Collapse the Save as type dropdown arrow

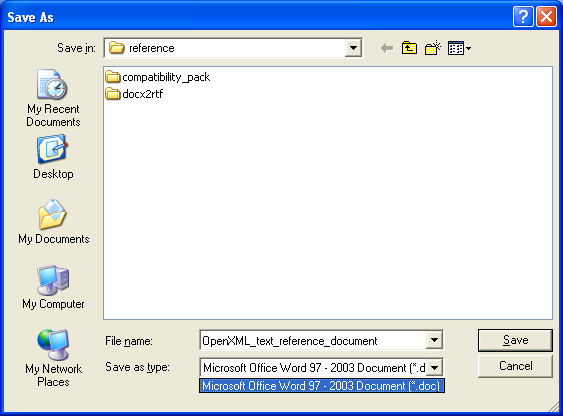pos(434,368)
